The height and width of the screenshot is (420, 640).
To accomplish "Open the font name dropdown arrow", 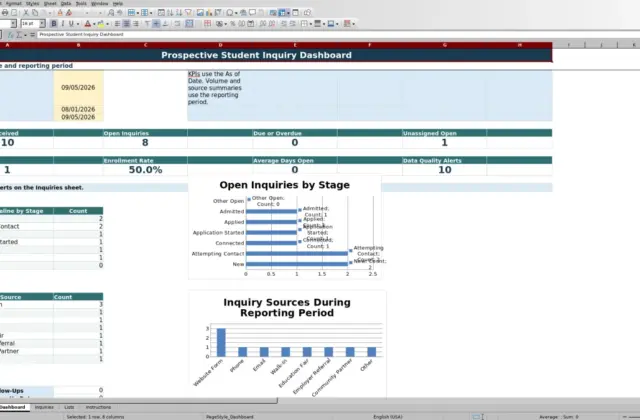I will click(x=13, y=24).
